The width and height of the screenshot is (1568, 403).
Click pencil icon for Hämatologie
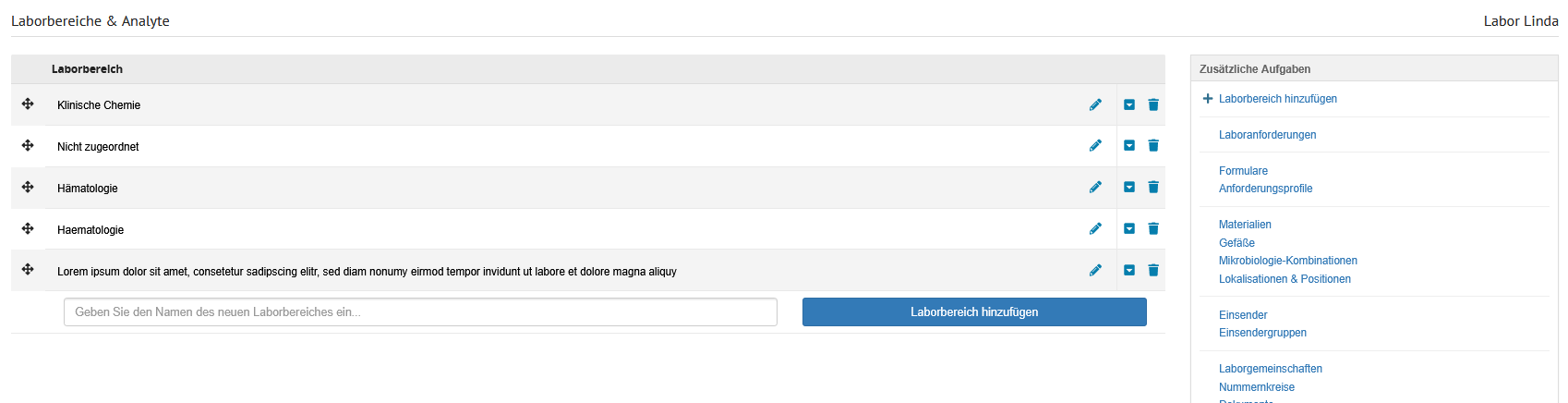click(x=1095, y=188)
